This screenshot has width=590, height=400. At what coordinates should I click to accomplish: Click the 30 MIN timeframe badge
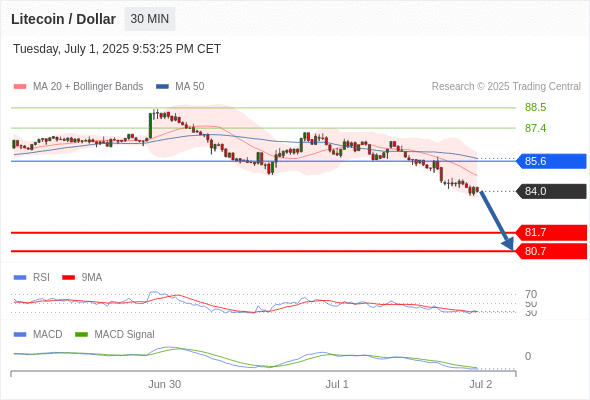(x=150, y=19)
